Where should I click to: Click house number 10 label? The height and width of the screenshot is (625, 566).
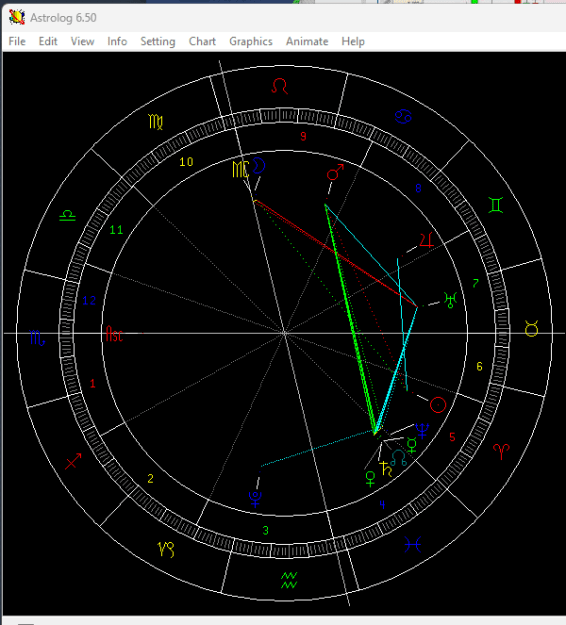pos(186,162)
